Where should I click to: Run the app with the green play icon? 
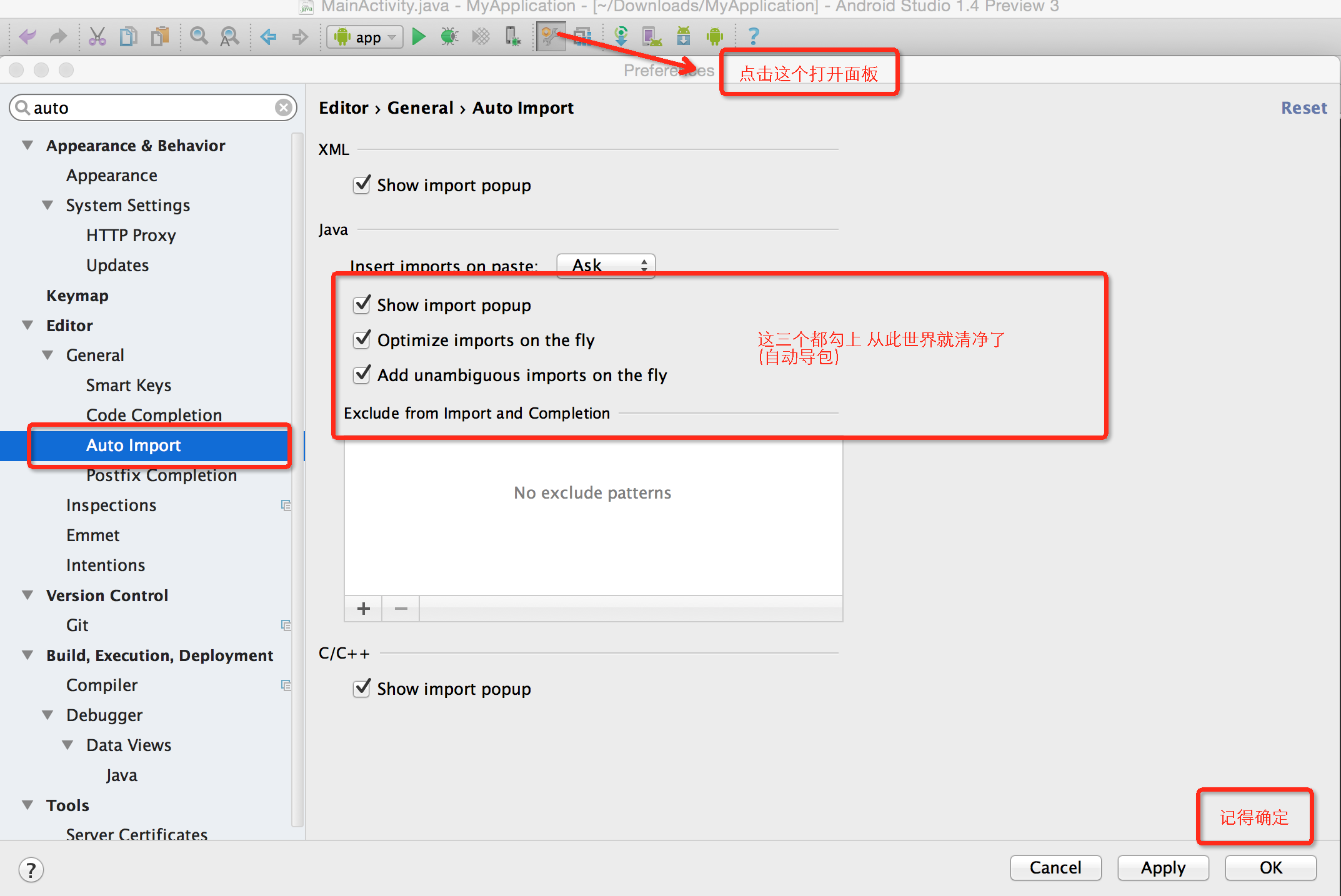[419, 36]
